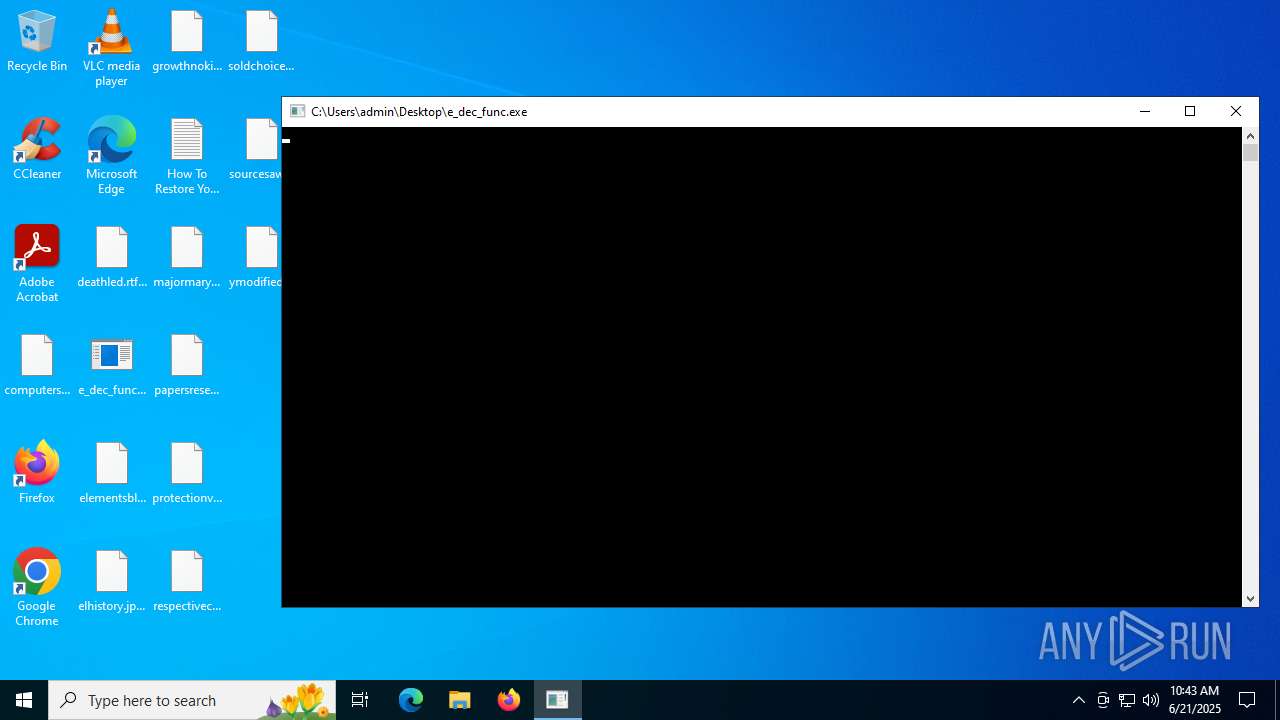Open the Recycle Bin desktop icon

(x=37, y=42)
